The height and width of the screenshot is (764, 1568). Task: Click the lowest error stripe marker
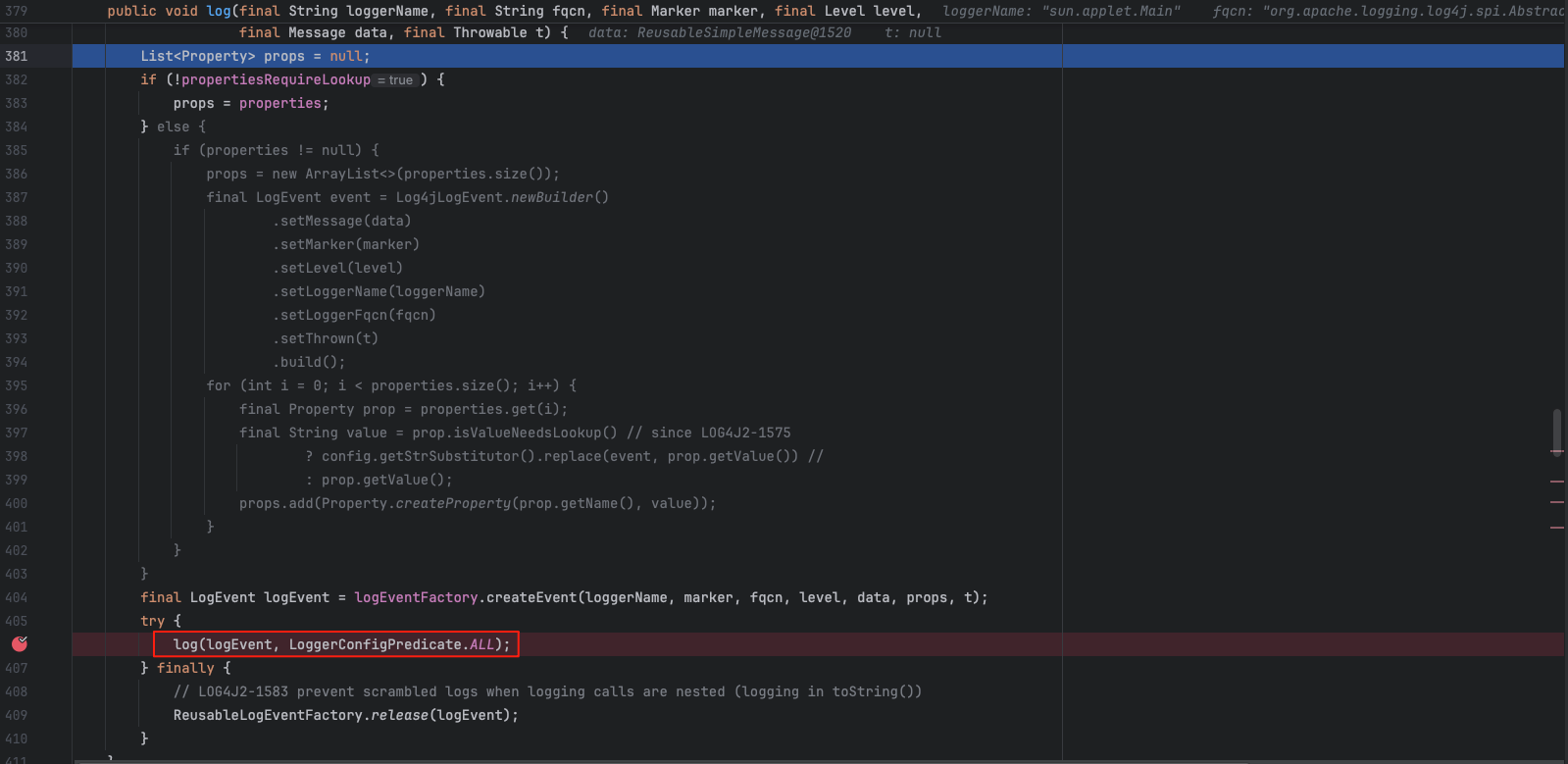point(1556,528)
